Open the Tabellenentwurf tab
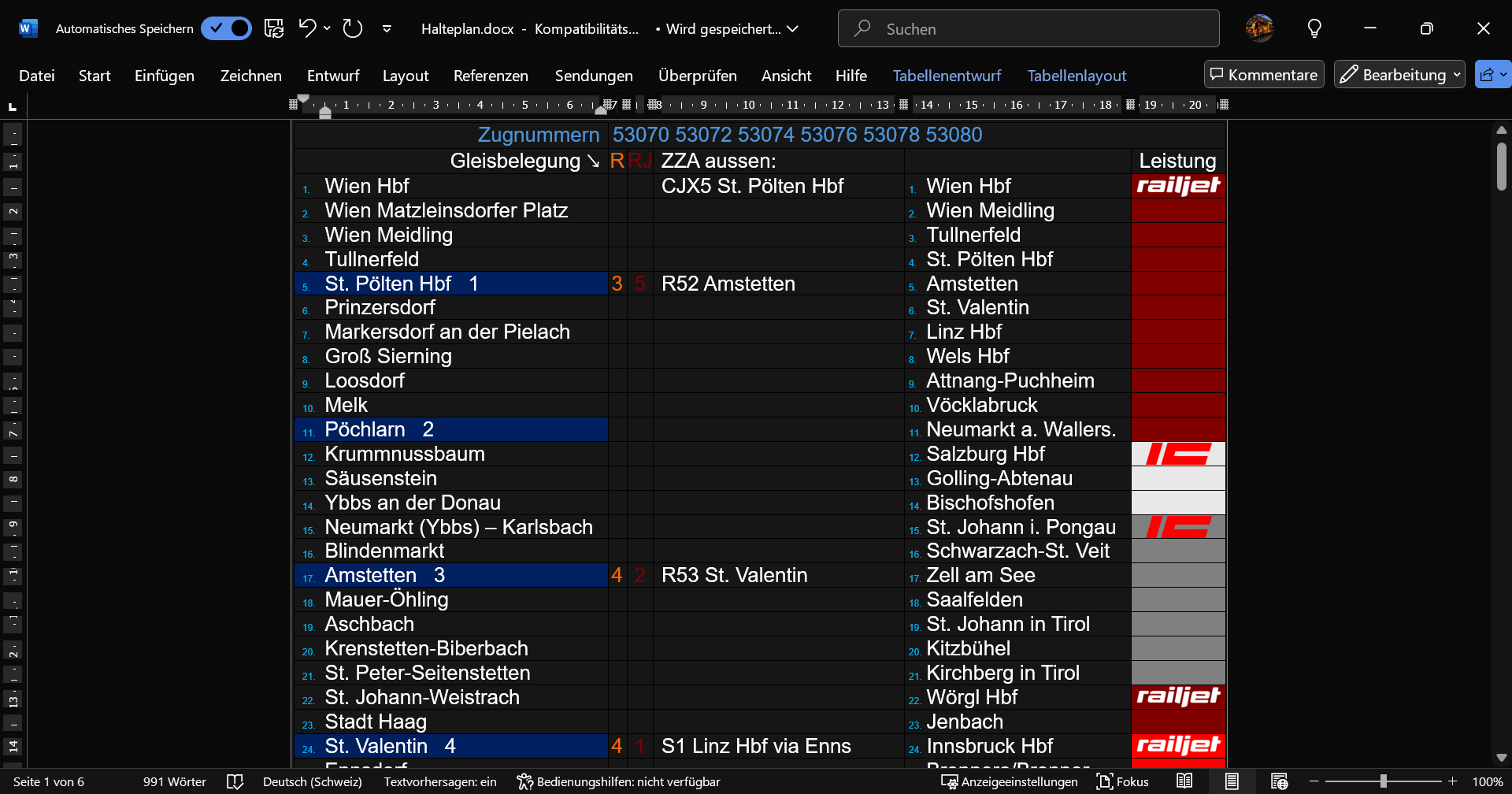This screenshot has width=1512, height=794. click(x=947, y=76)
